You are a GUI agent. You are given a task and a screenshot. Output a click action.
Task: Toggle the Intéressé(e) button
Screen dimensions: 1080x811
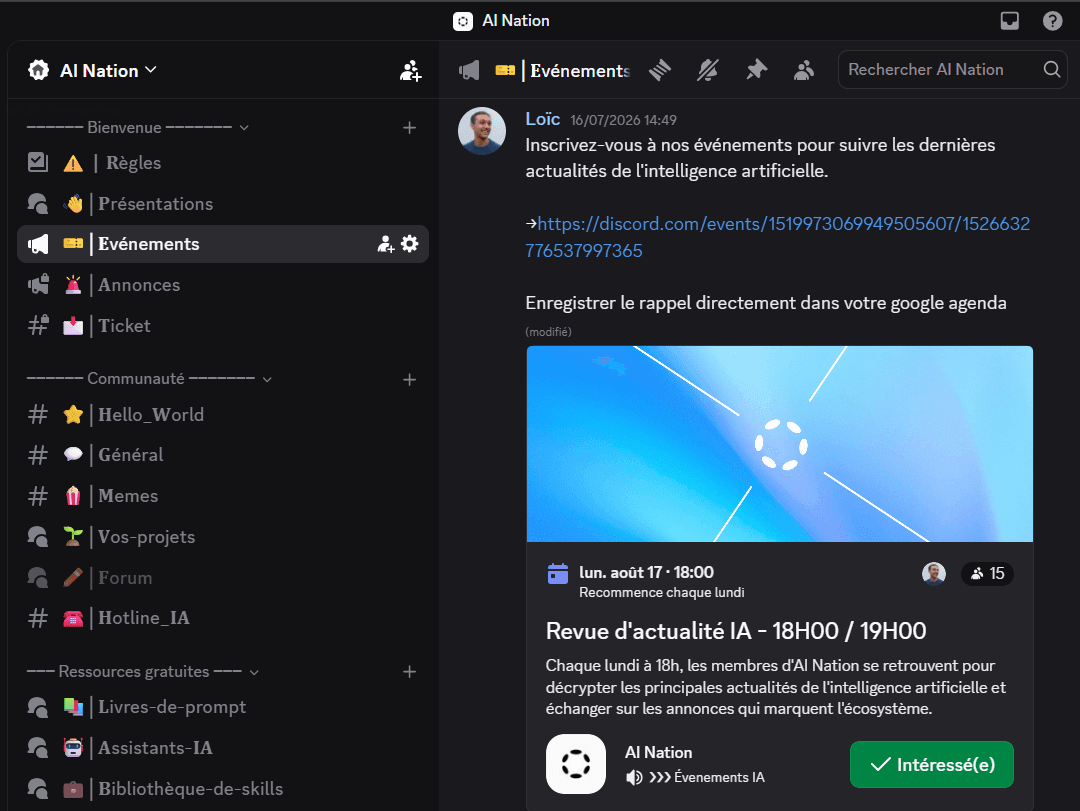(x=932, y=764)
